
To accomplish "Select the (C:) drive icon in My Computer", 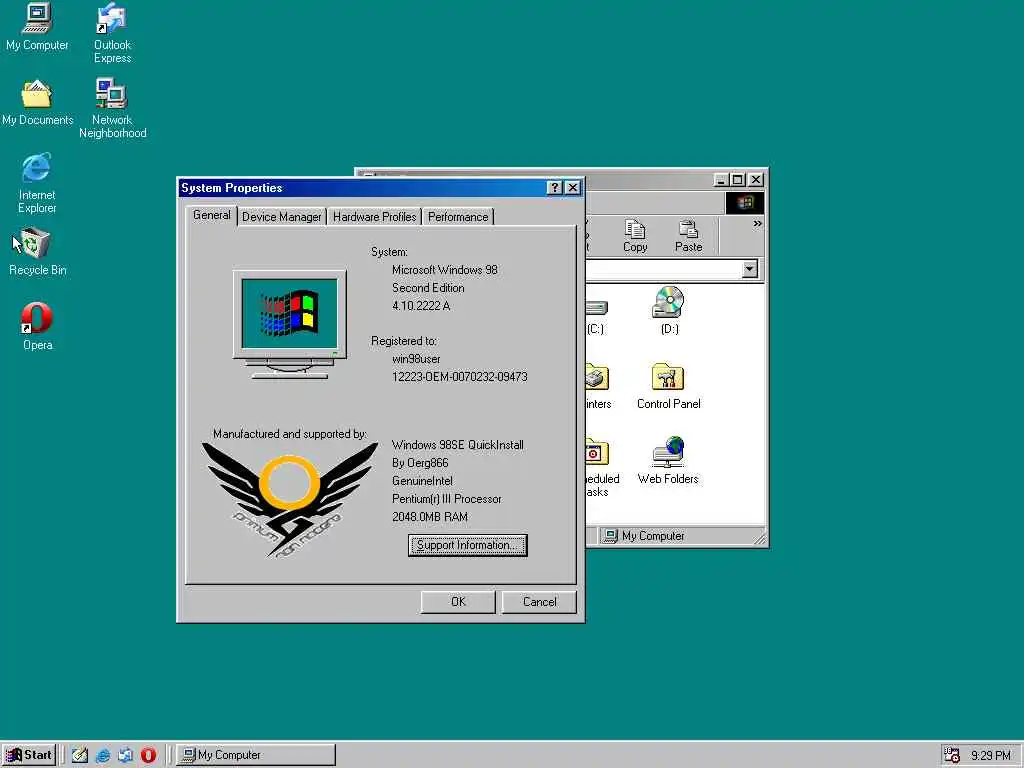I will pos(596,317).
